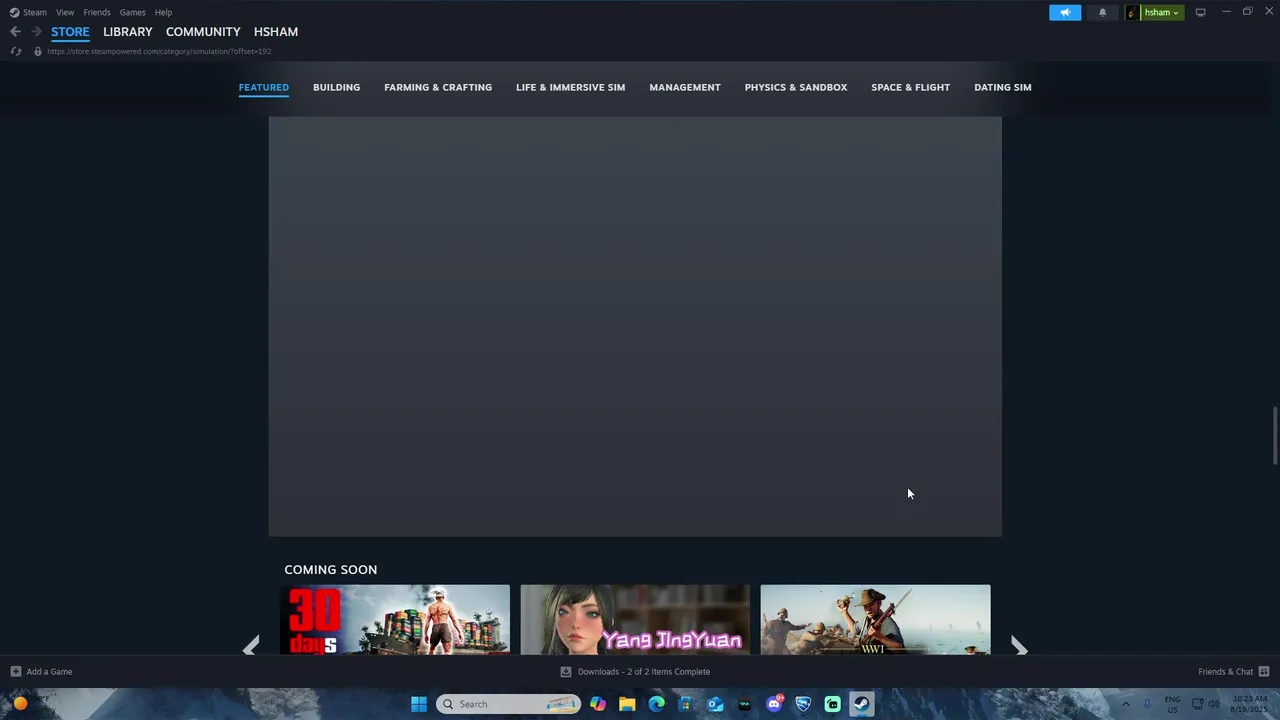Select the LIFE & IMMERSIVE SIM tab
Viewport: 1280px width, 720px height.
coord(570,87)
